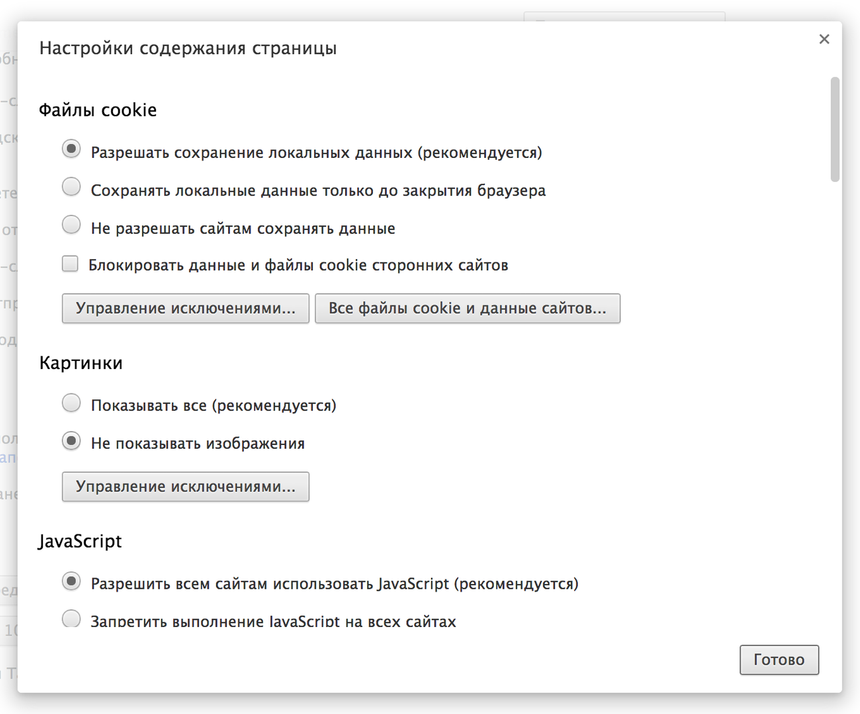
Task: Select 'Показывать все (рекомендуется)' radio button
Action: click(71, 403)
